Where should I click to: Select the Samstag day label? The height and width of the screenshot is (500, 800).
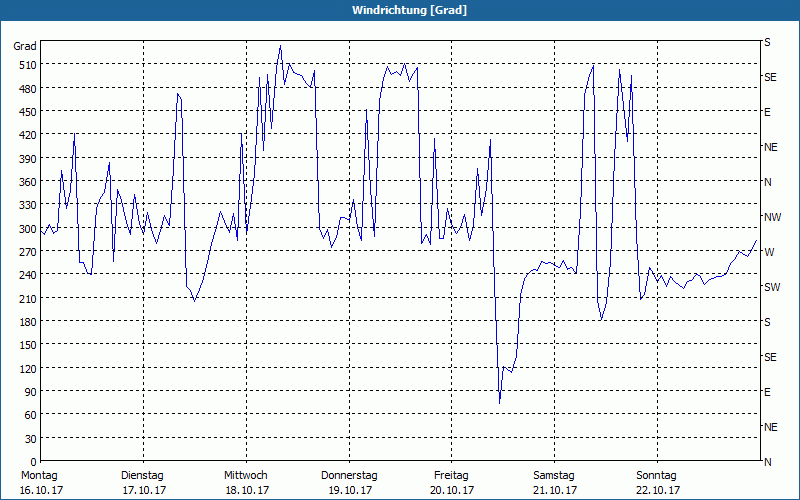point(554,476)
